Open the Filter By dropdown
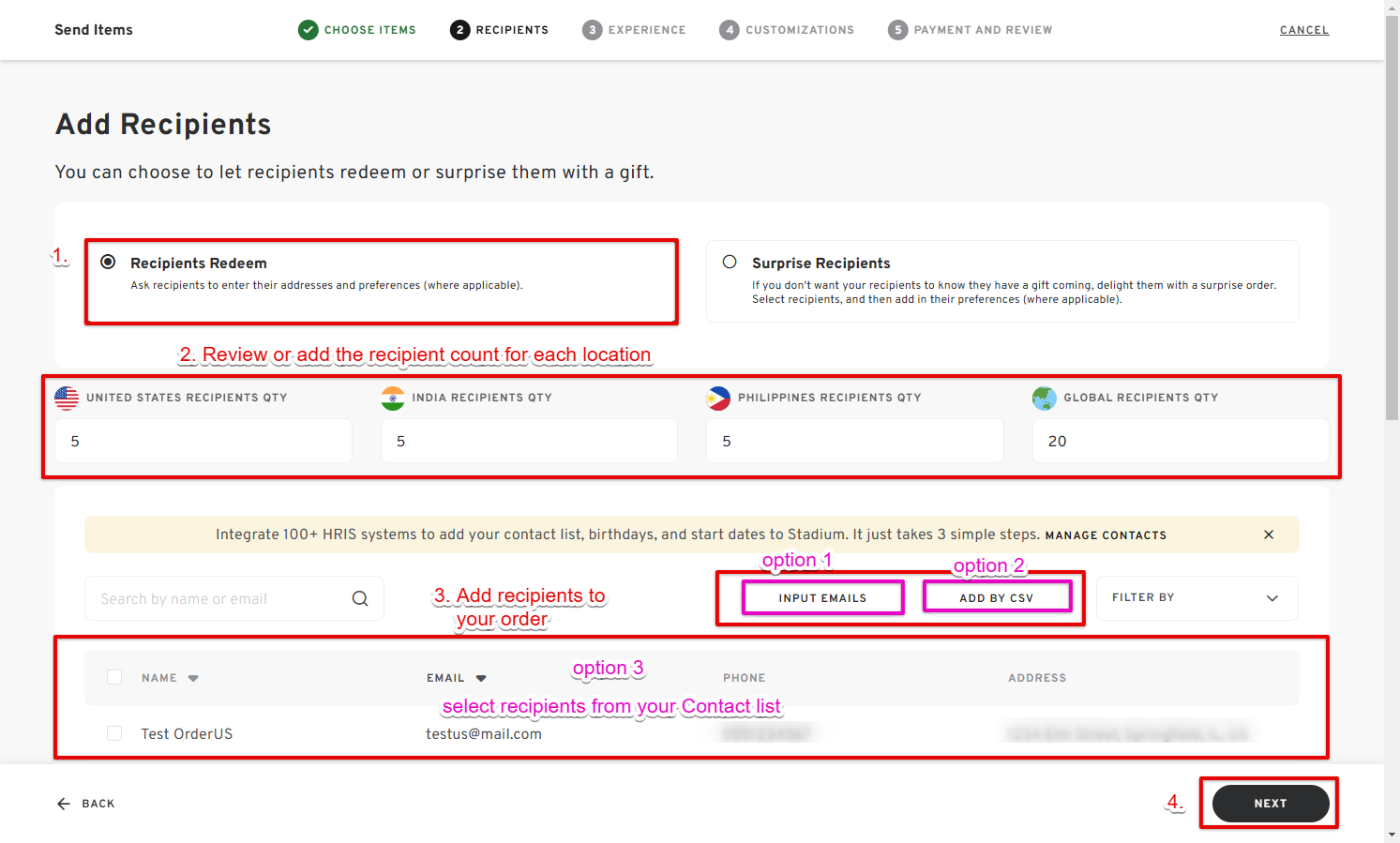Viewport: 1400px width, 843px height. pyautogui.click(x=1196, y=598)
